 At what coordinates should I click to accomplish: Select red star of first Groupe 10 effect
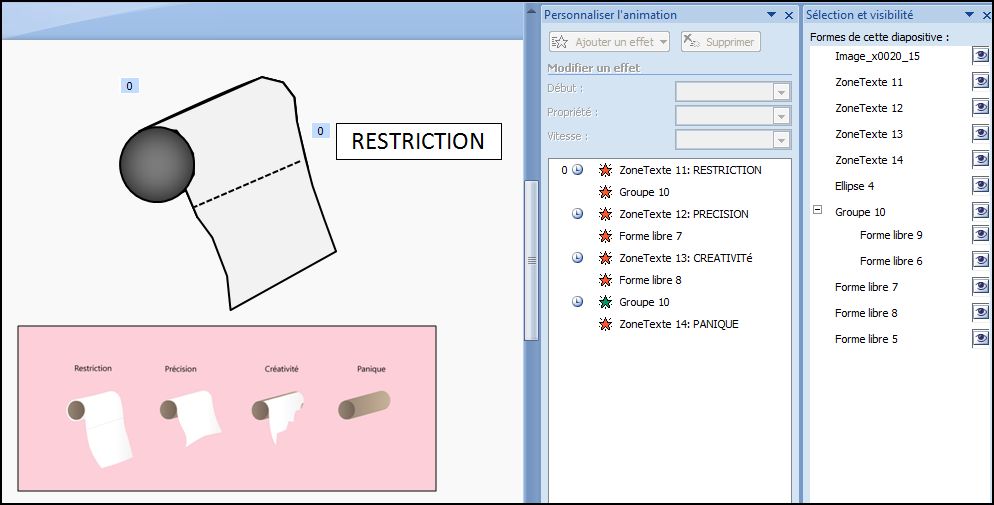(x=605, y=192)
